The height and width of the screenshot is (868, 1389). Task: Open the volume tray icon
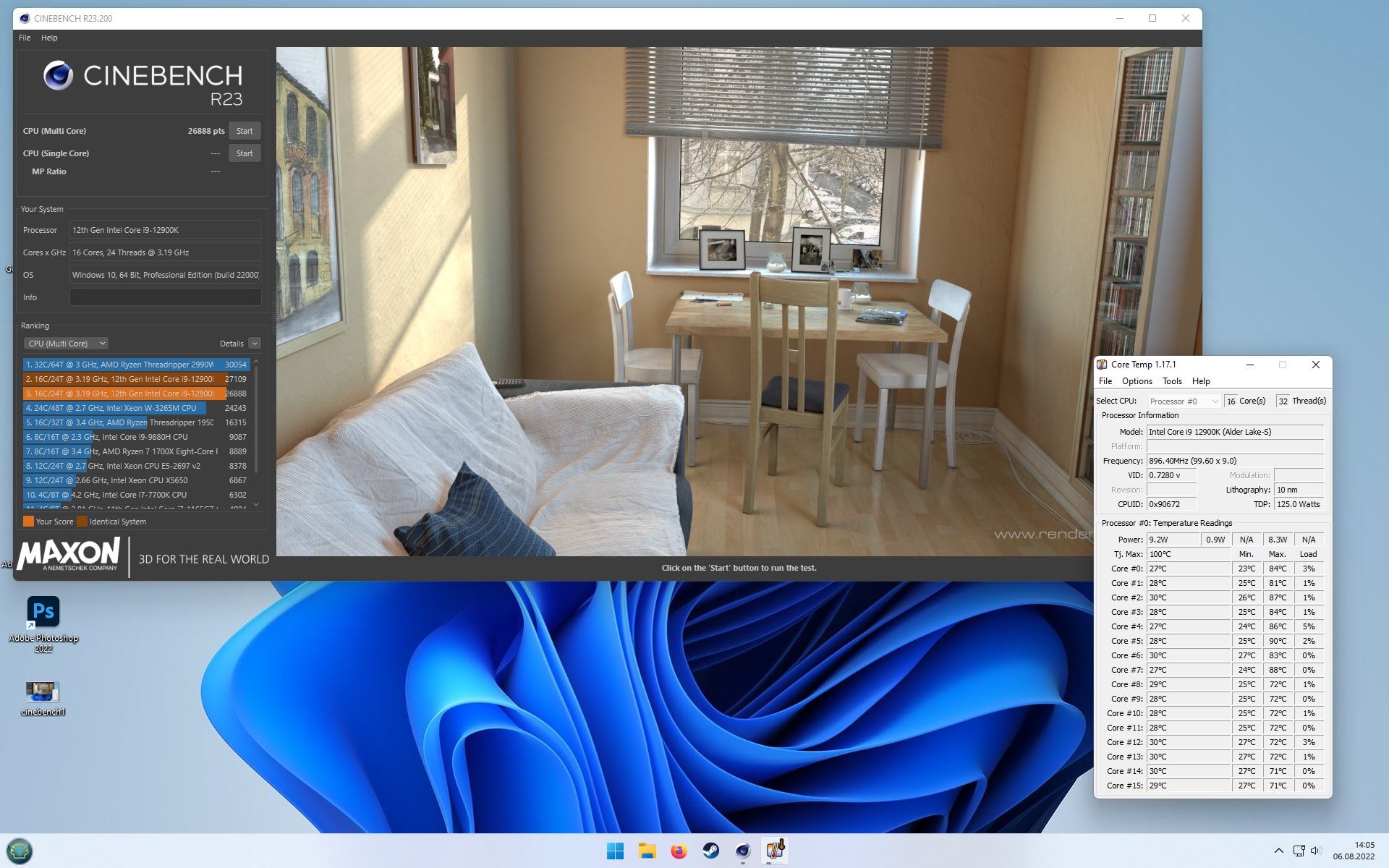click(x=1316, y=851)
